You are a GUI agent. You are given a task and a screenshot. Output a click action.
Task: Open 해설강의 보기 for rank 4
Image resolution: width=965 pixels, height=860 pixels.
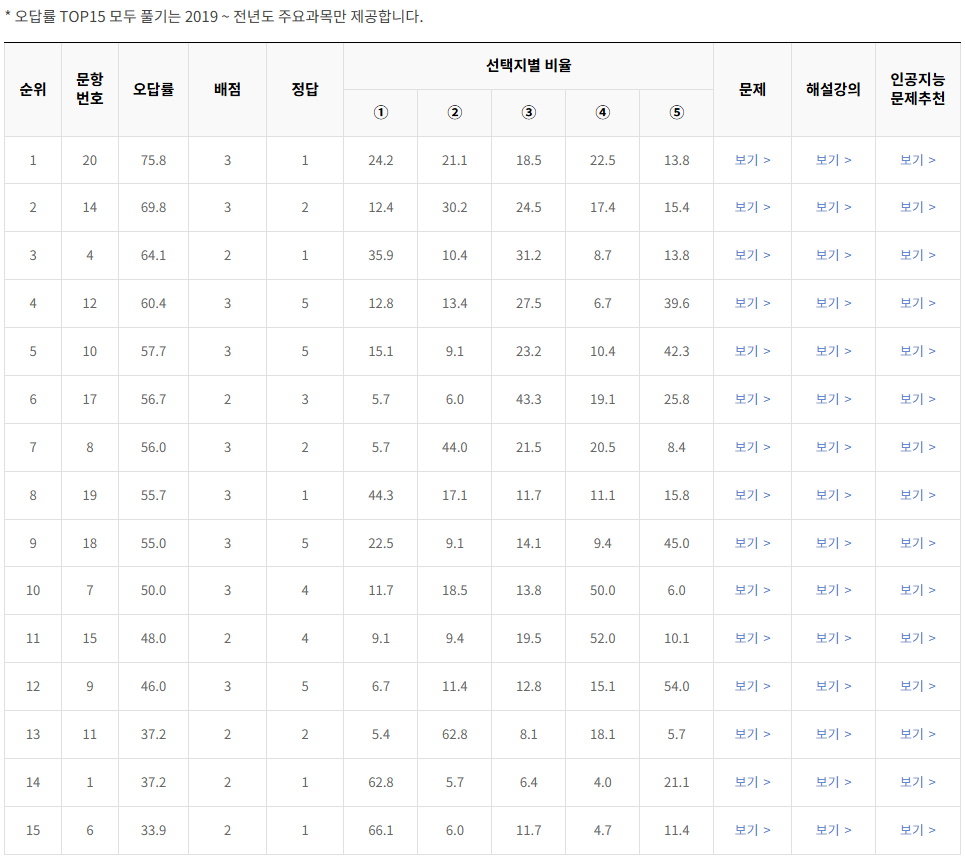tap(833, 303)
